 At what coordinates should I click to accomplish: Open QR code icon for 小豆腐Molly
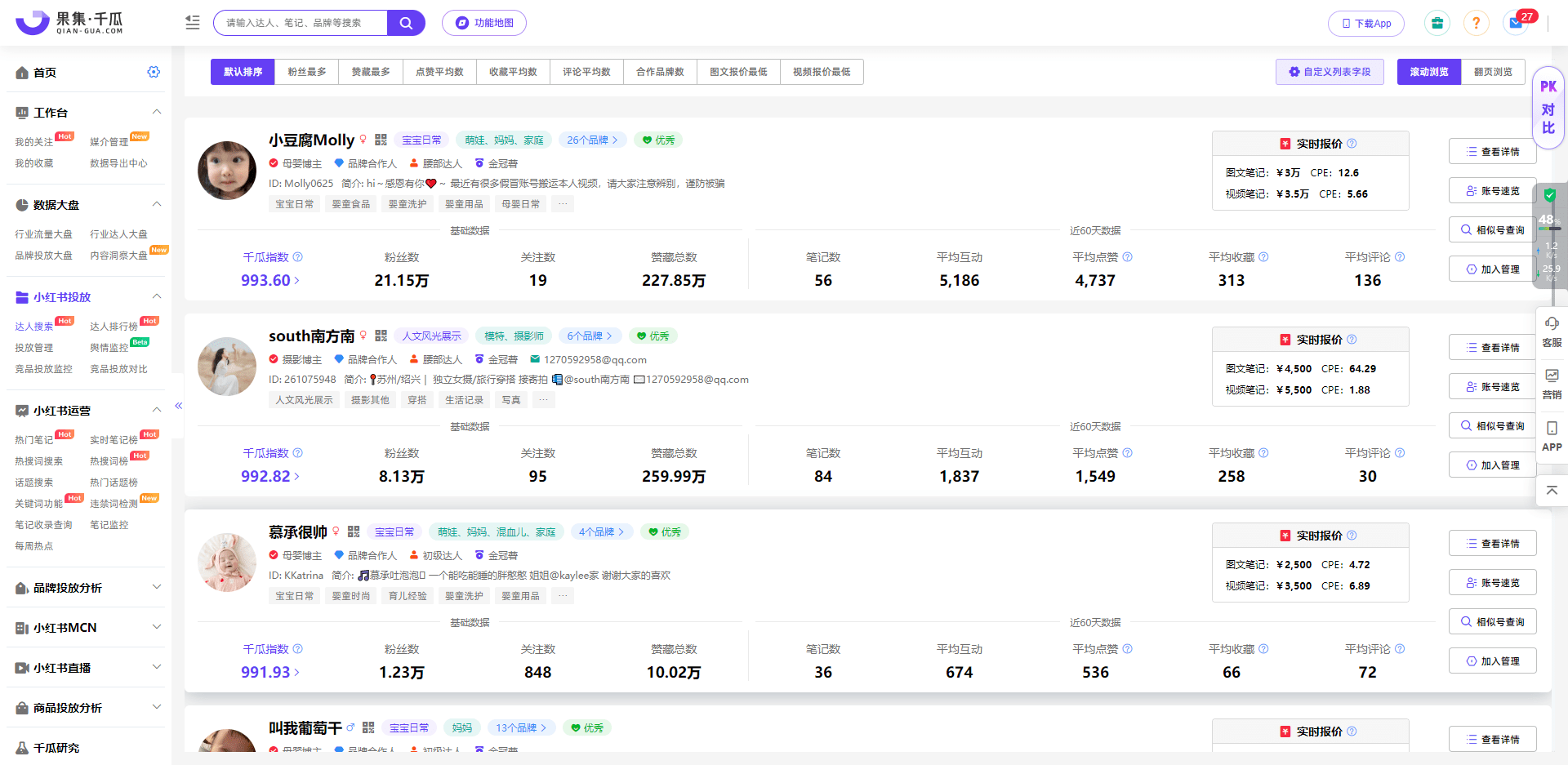(381, 140)
